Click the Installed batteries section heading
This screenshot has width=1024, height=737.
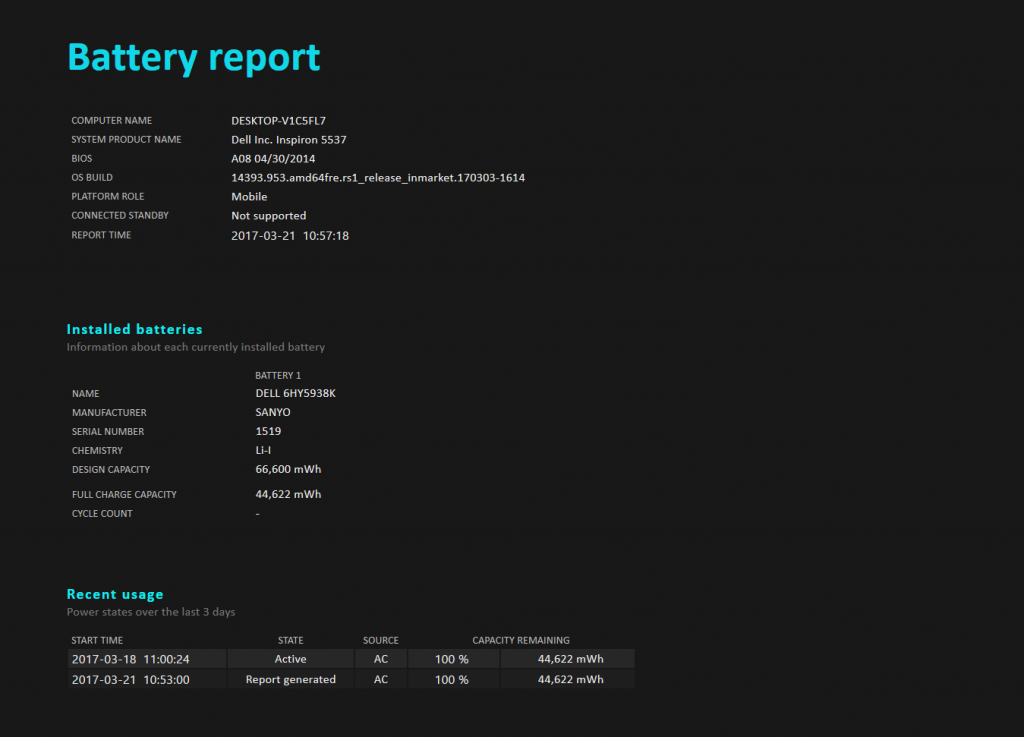134,329
